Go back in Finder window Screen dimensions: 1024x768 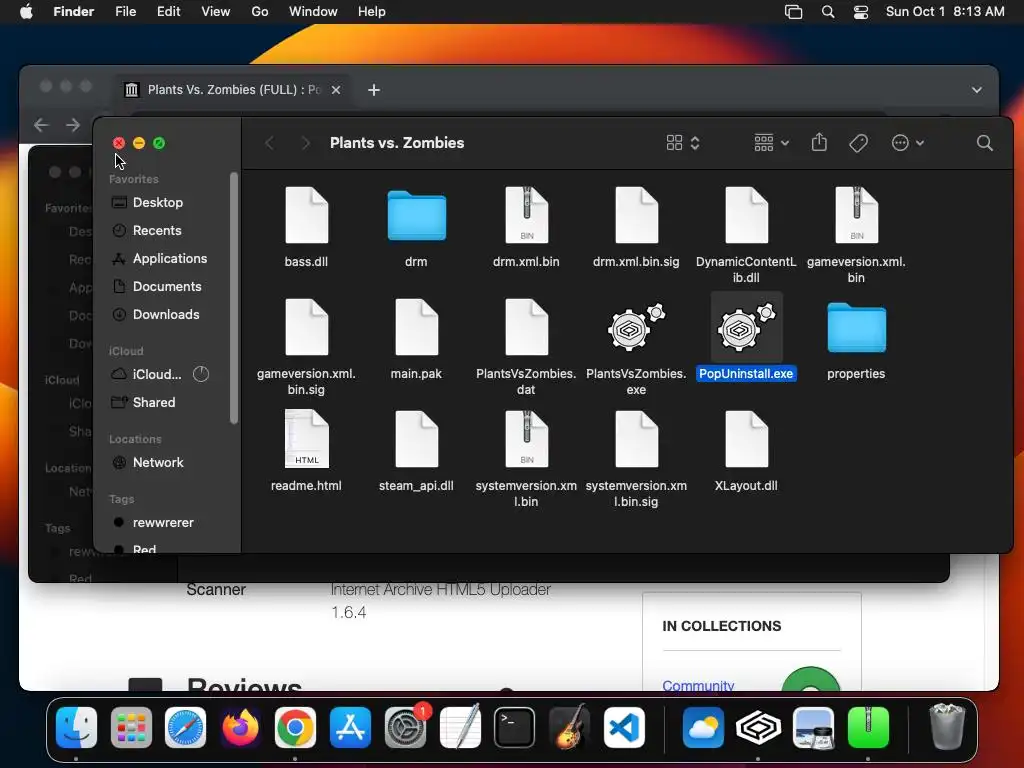click(x=270, y=143)
